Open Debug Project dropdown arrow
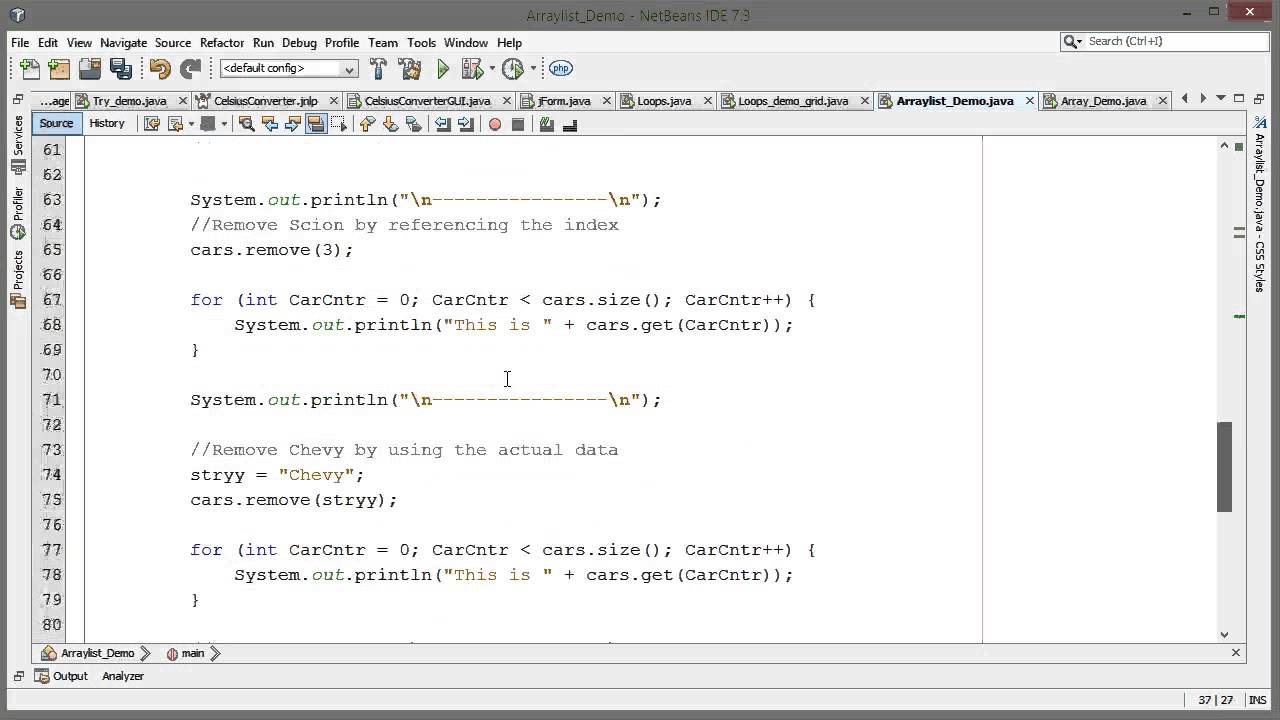1280x720 pixels. point(492,68)
